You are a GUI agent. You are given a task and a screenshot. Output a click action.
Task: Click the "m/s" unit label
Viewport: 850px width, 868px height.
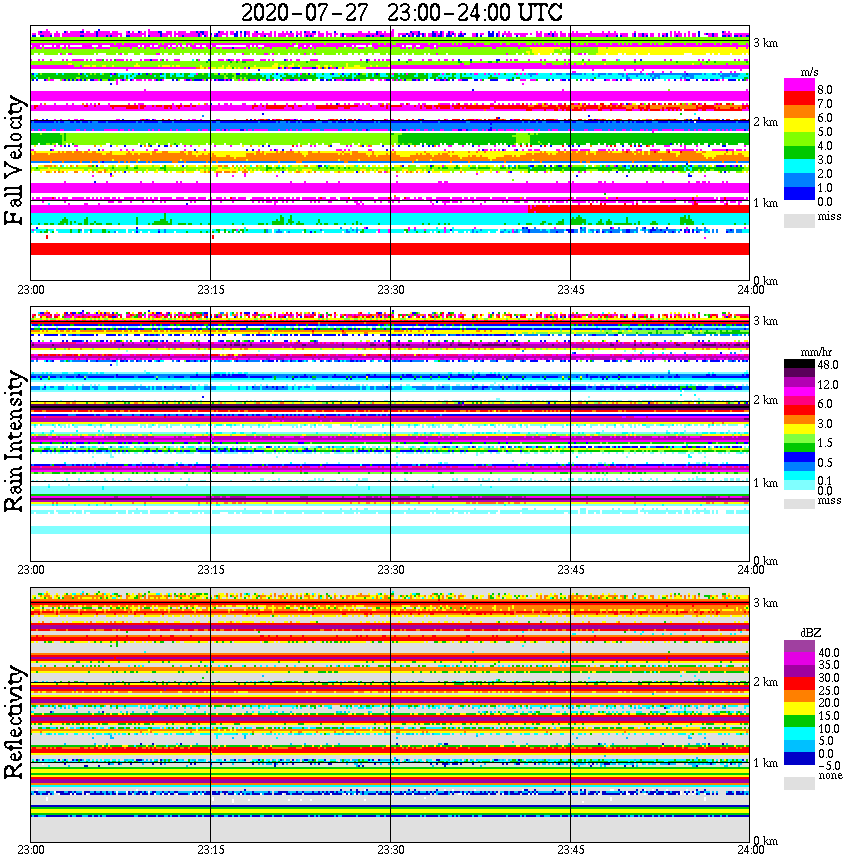click(x=809, y=72)
